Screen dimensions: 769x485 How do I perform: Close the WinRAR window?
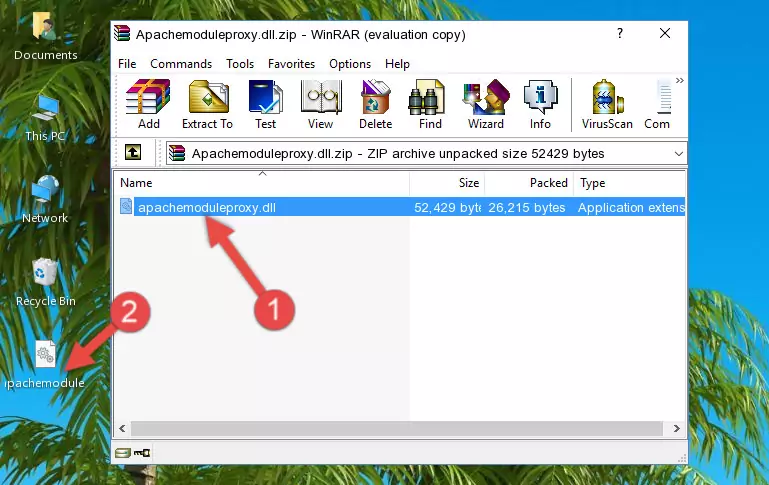665,33
